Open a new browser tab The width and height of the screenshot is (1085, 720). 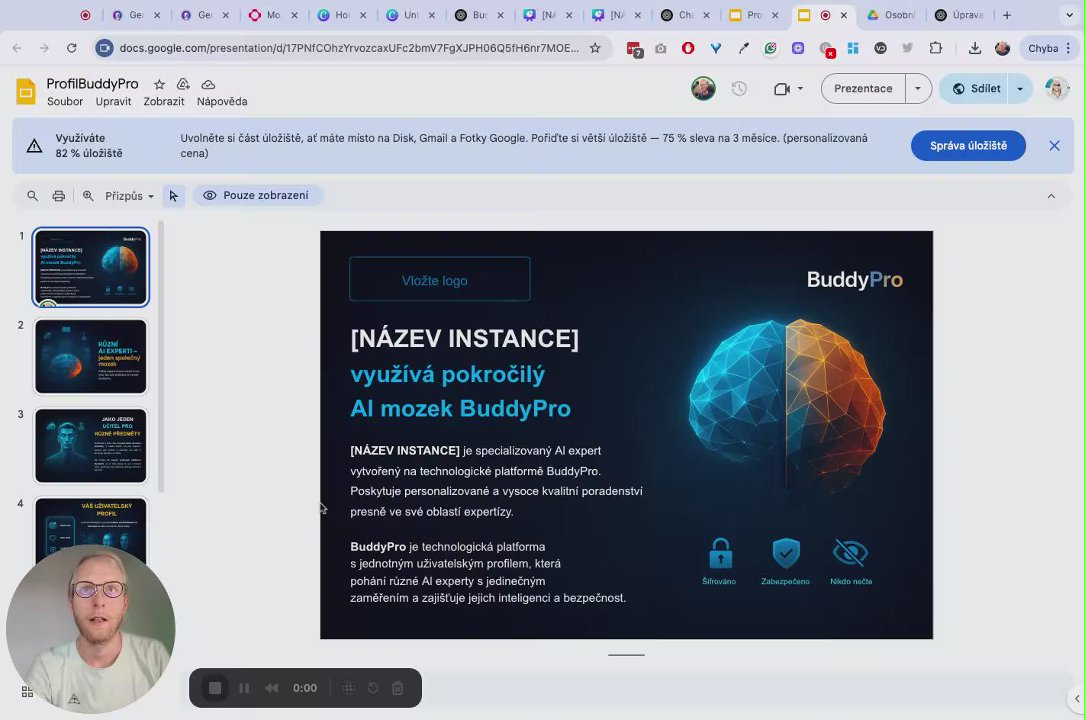1007,15
